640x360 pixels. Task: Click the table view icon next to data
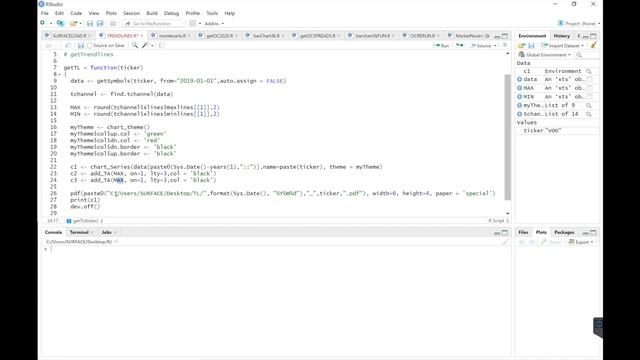click(x=589, y=79)
